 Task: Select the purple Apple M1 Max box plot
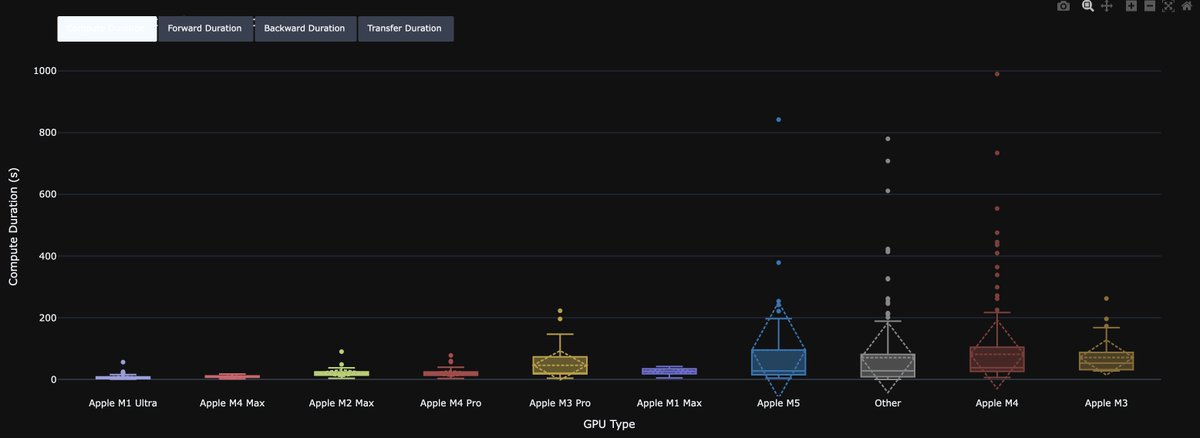(669, 371)
